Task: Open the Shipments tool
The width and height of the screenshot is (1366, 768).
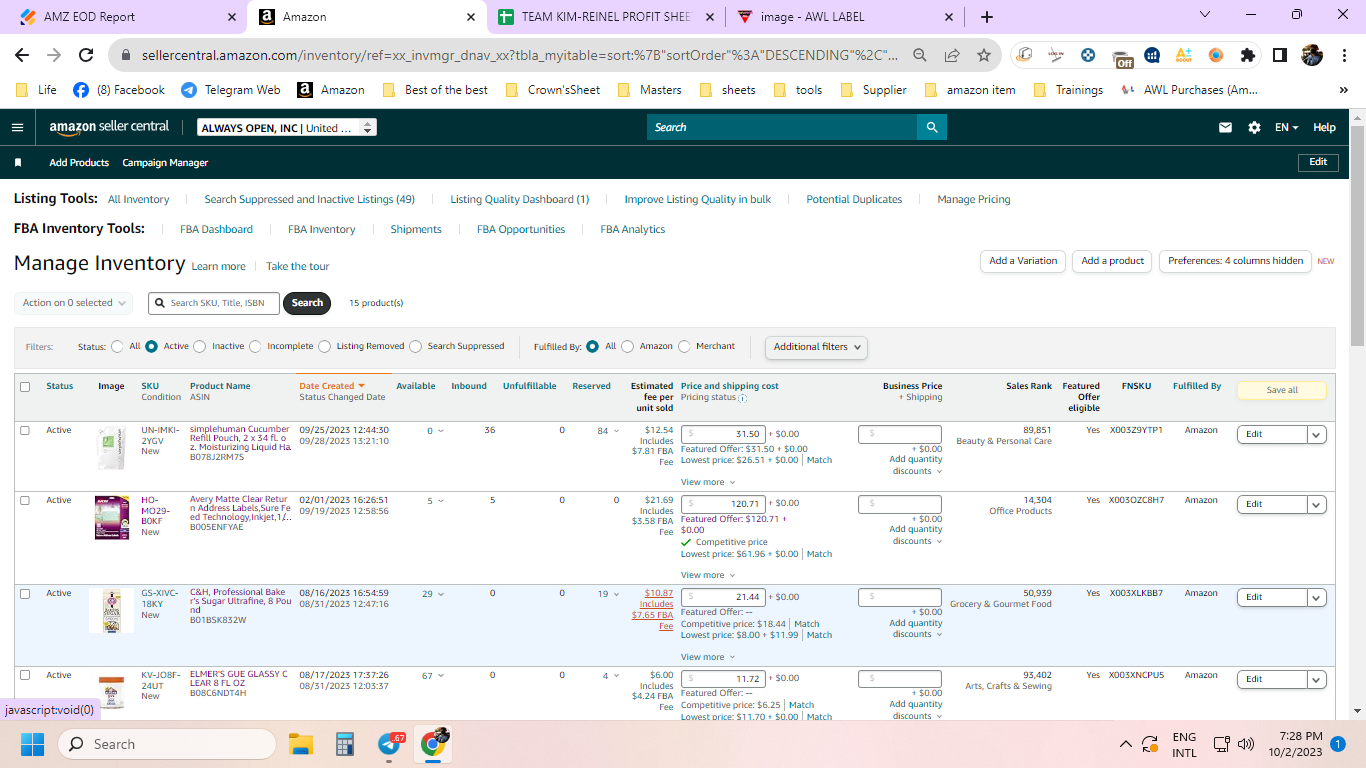Action: (x=416, y=230)
